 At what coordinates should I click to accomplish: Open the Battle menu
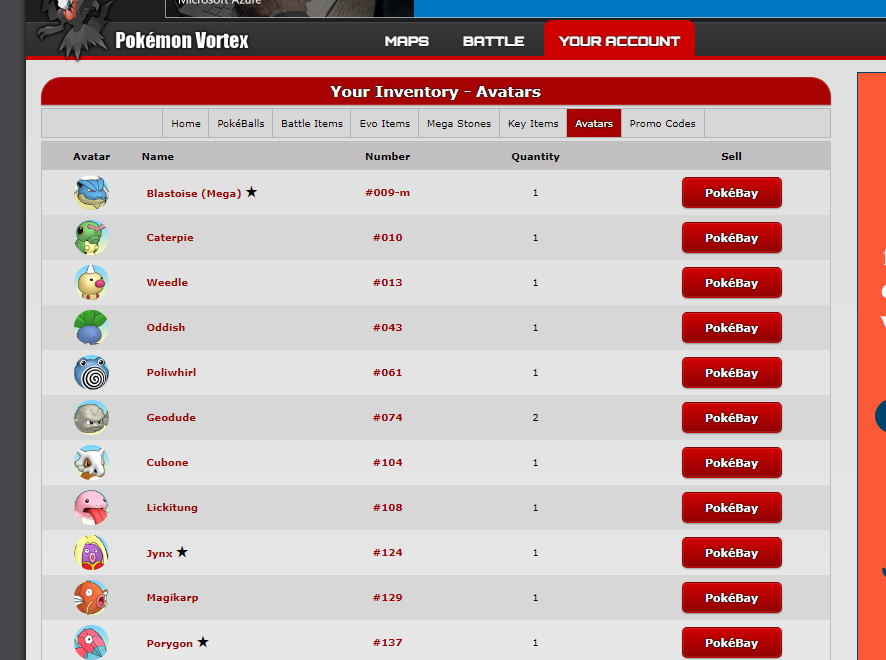pyautogui.click(x=493, y=41)
